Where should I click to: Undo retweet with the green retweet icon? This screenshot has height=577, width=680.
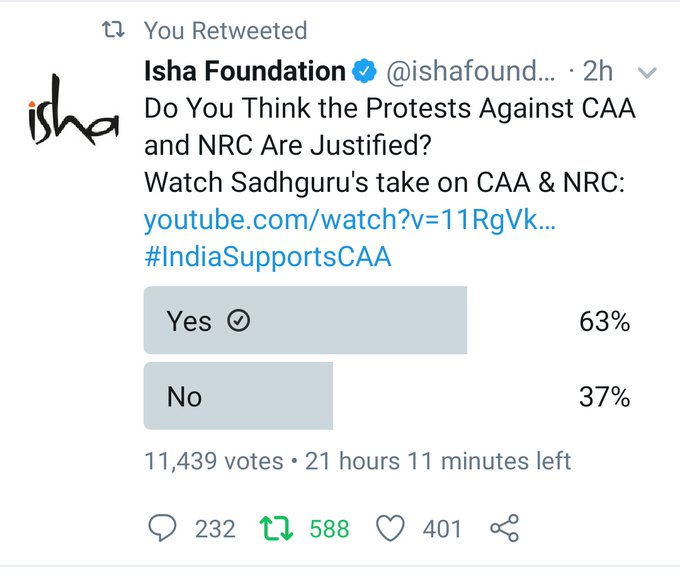click(x=274, y=528)
